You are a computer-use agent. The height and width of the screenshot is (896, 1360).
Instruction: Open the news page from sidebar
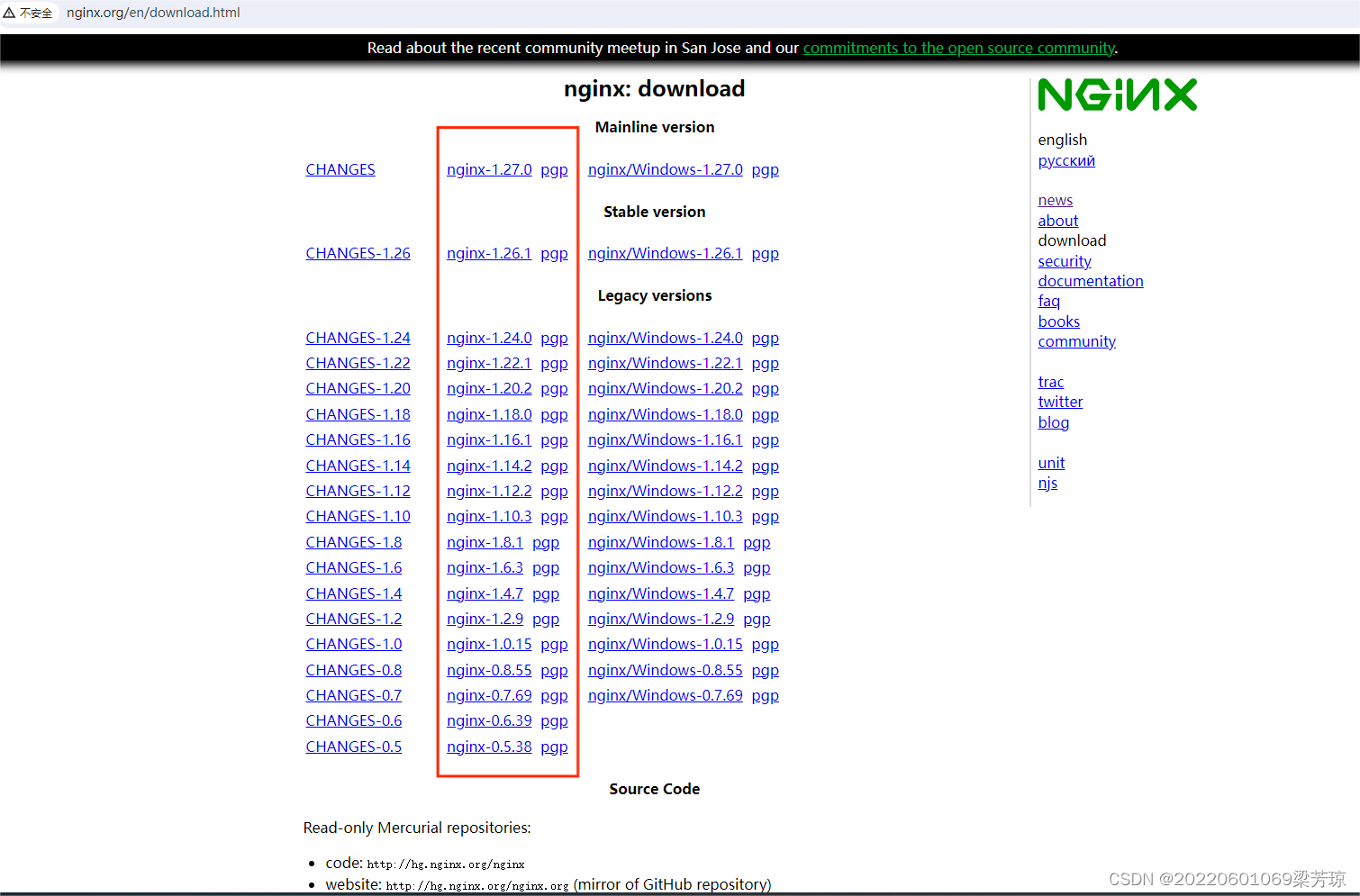(1055, 200)
